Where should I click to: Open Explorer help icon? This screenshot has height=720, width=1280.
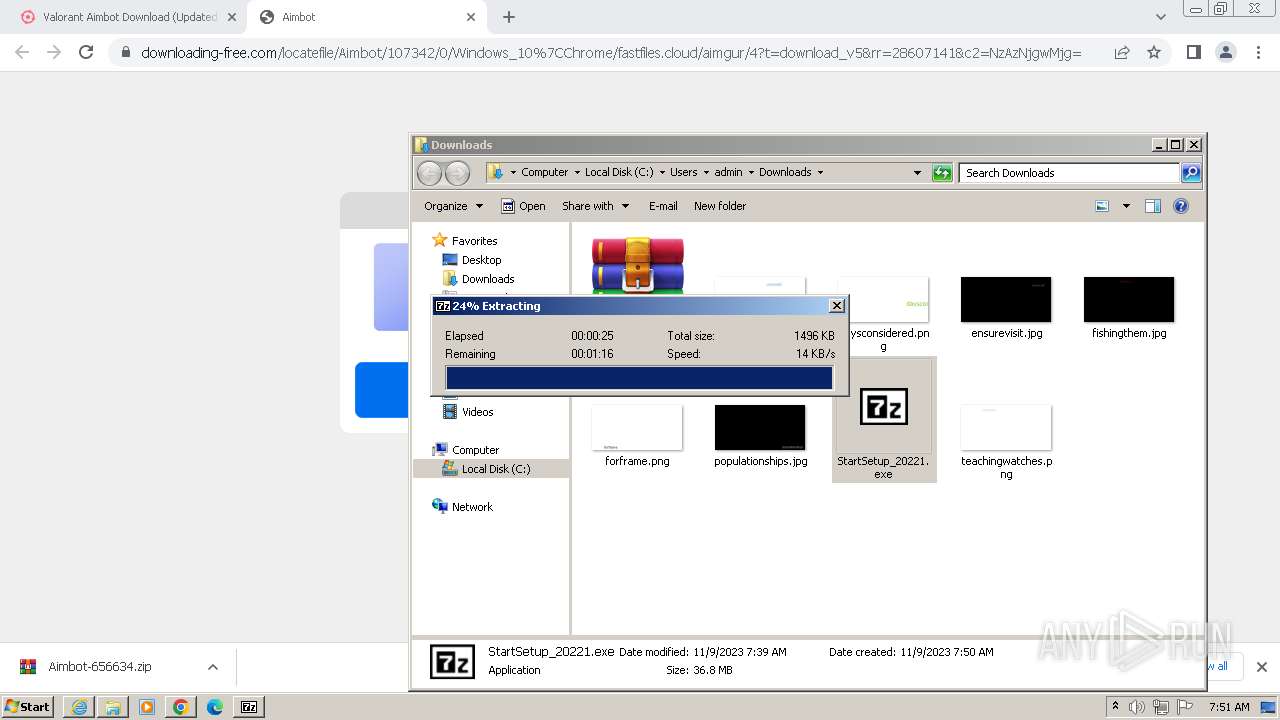coord(1181,206)
